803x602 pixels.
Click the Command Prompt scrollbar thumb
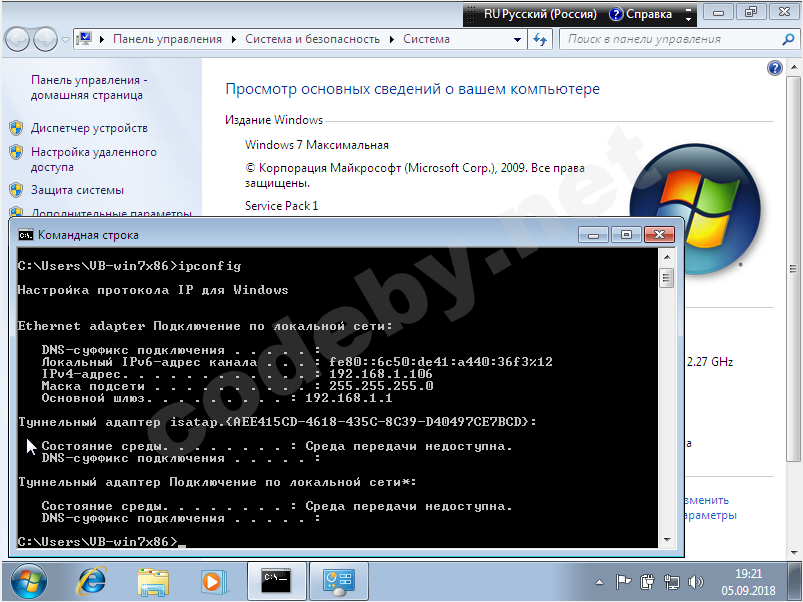(x=666, y=278)
